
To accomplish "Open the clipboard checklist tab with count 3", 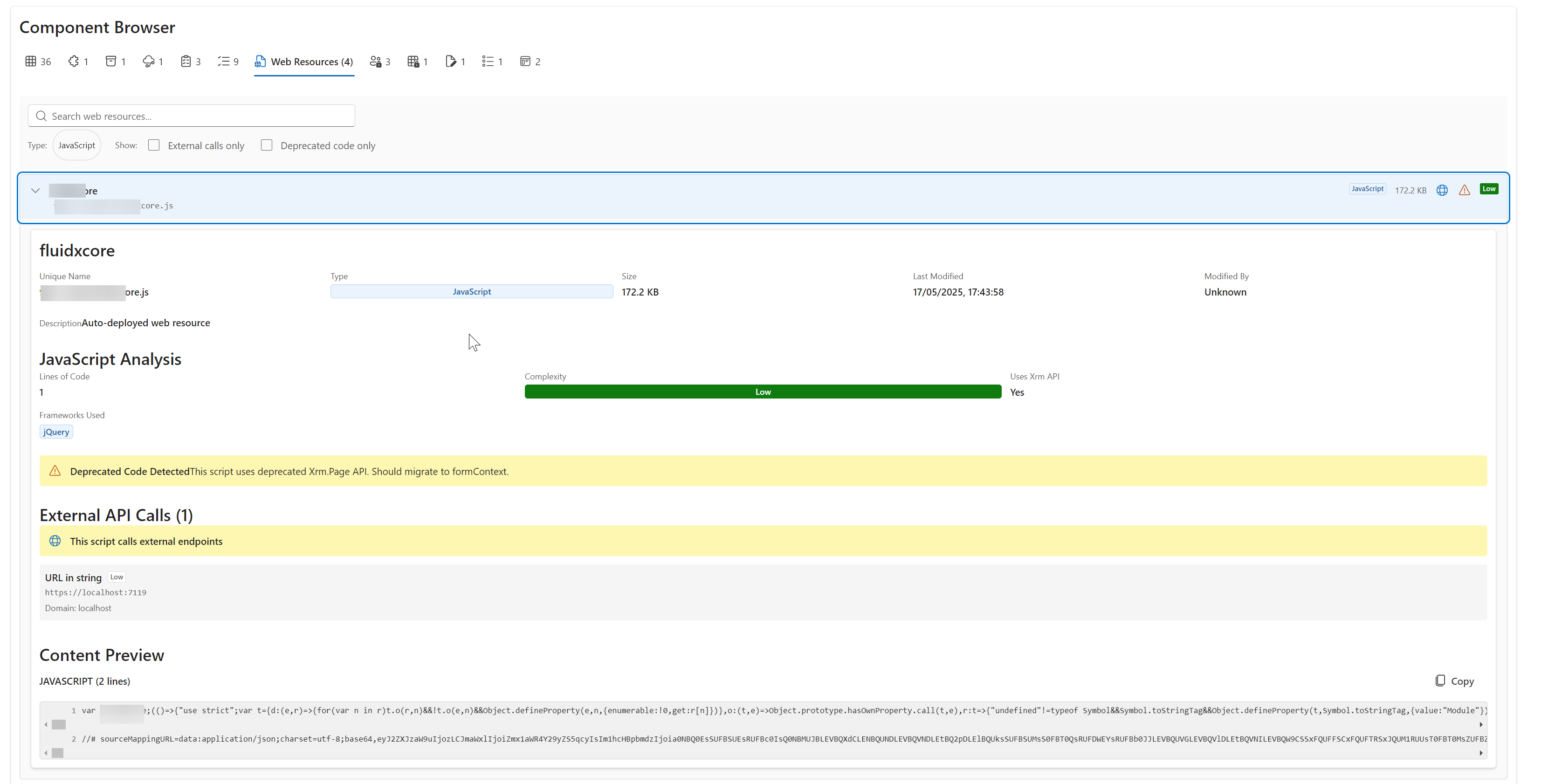I will (190, 62).
